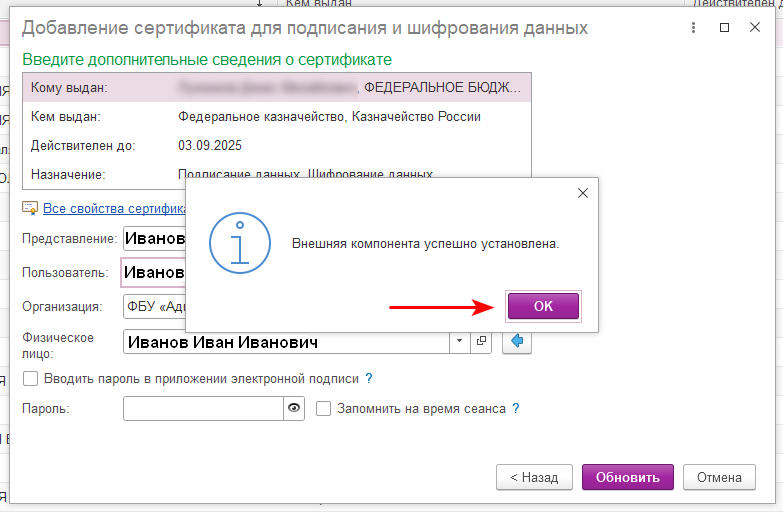This screenshot has width=783, height=512.
Task: Maximize the certificate dialog window
Action: pos(725,28)
